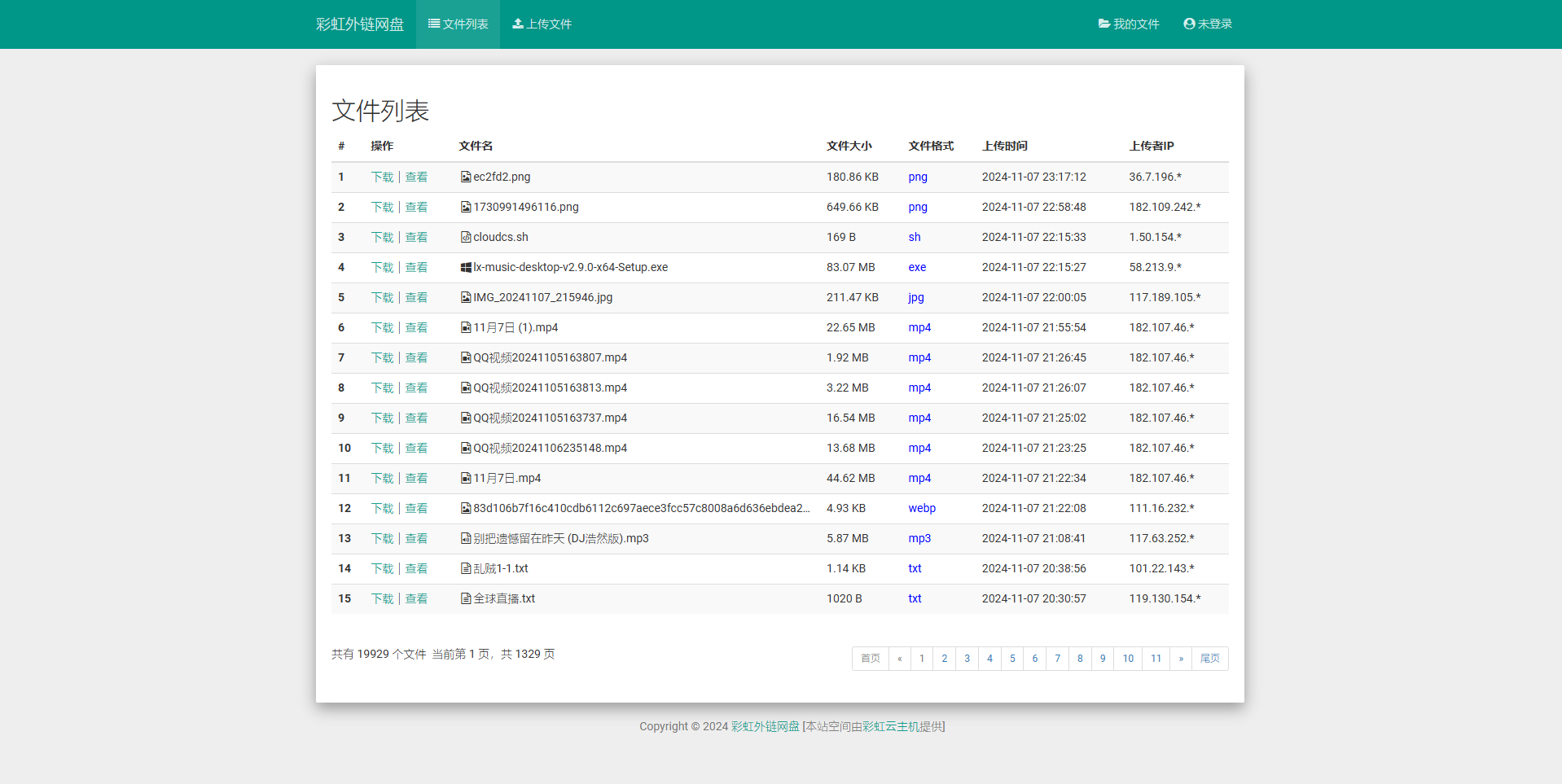The image size is (1562, 784).
Task: Click the 未登录 account menu
Action: (1208, 24)
